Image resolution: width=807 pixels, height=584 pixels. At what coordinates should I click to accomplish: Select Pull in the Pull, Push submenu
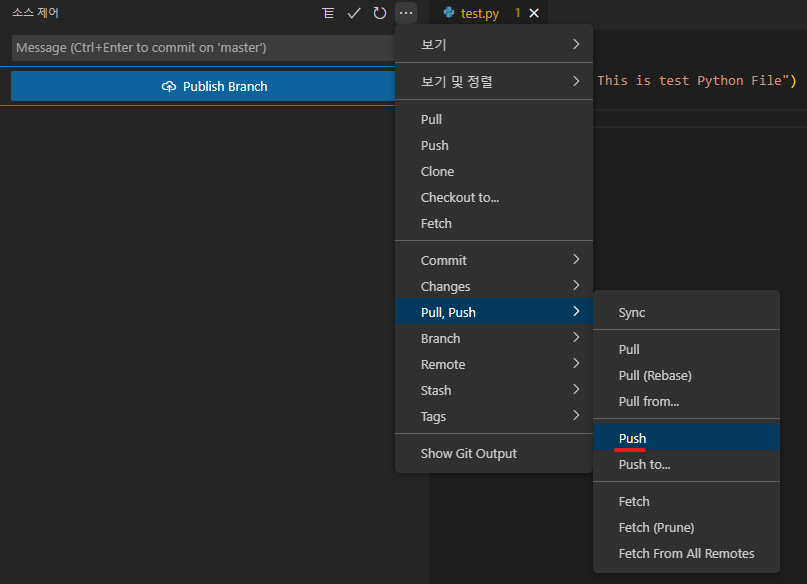[686, 349]
